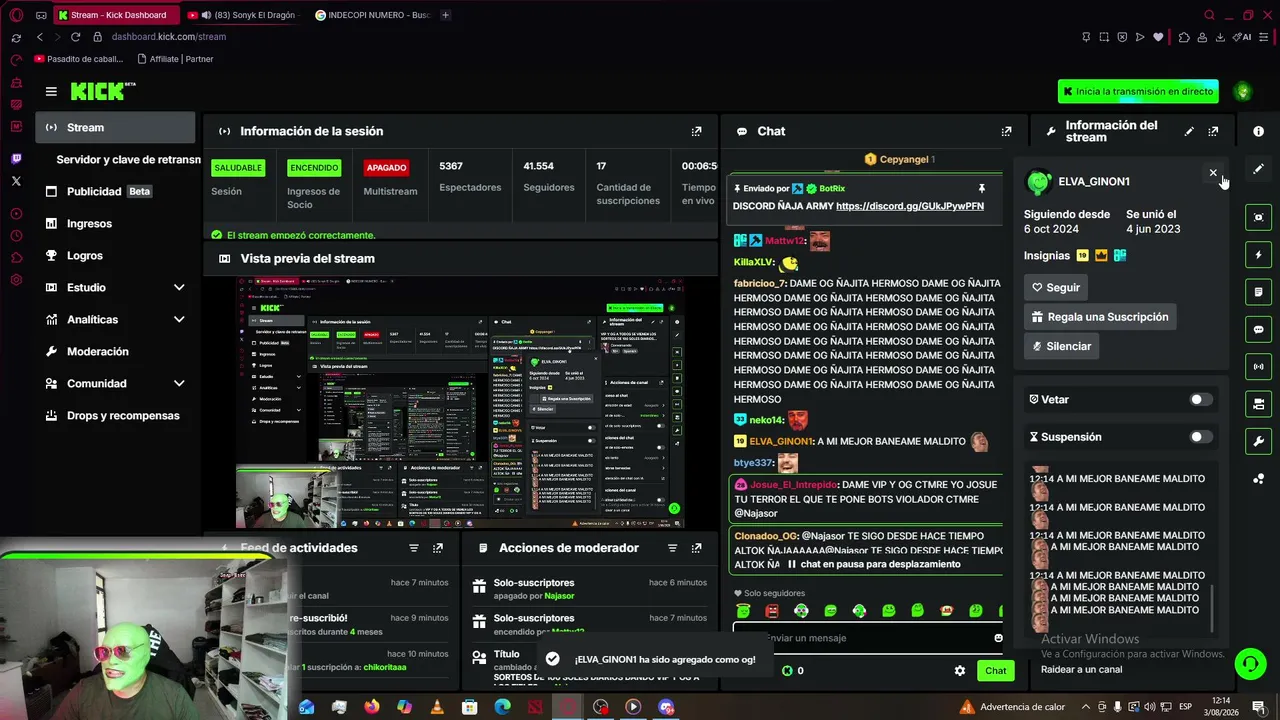The image size is (1280, 720).
Task: Edit stream info with the header pencil icon
Action: point(1189,131)
